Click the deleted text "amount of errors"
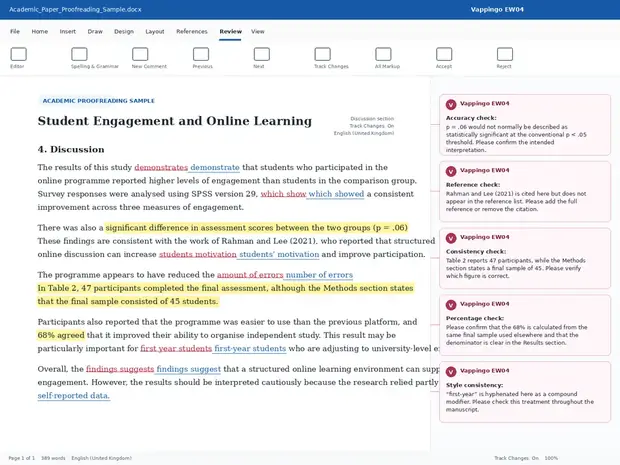620x465 pixels. point(250,275)
